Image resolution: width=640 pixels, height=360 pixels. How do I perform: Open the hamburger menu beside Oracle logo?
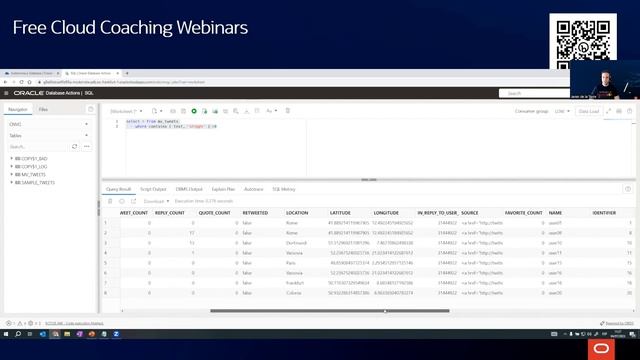[6, 93]
